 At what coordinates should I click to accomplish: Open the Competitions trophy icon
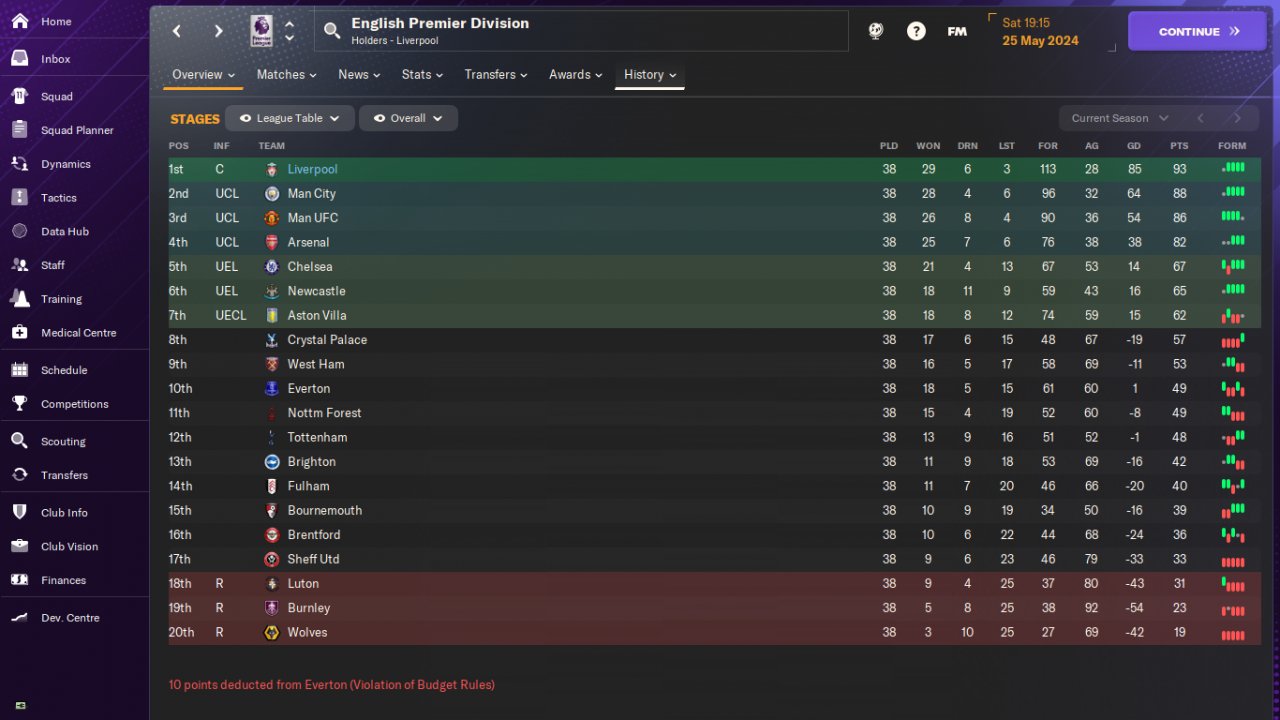[x=19, y=404]
